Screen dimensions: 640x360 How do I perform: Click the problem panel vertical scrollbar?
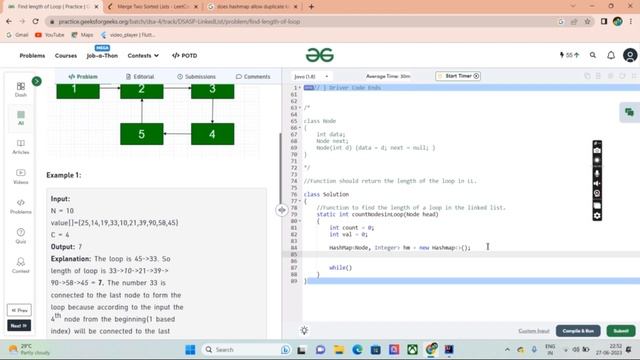[280, 169]
